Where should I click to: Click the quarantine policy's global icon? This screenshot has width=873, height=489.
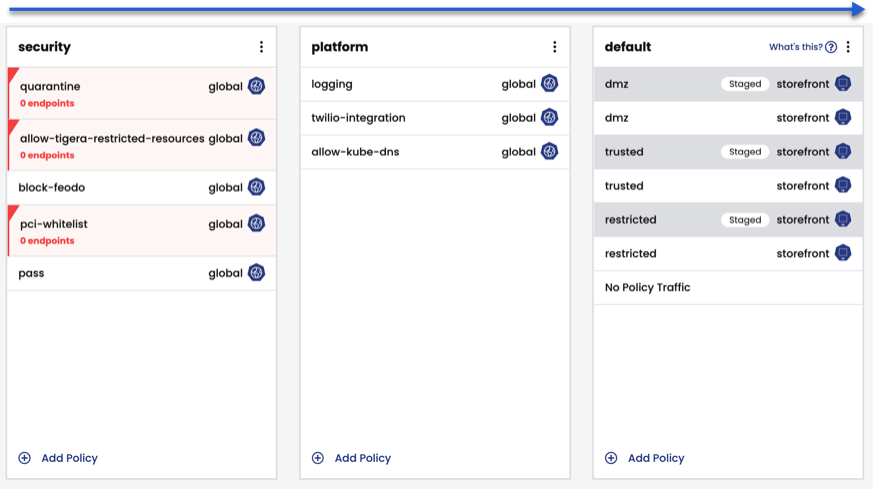tap(257, 86)
